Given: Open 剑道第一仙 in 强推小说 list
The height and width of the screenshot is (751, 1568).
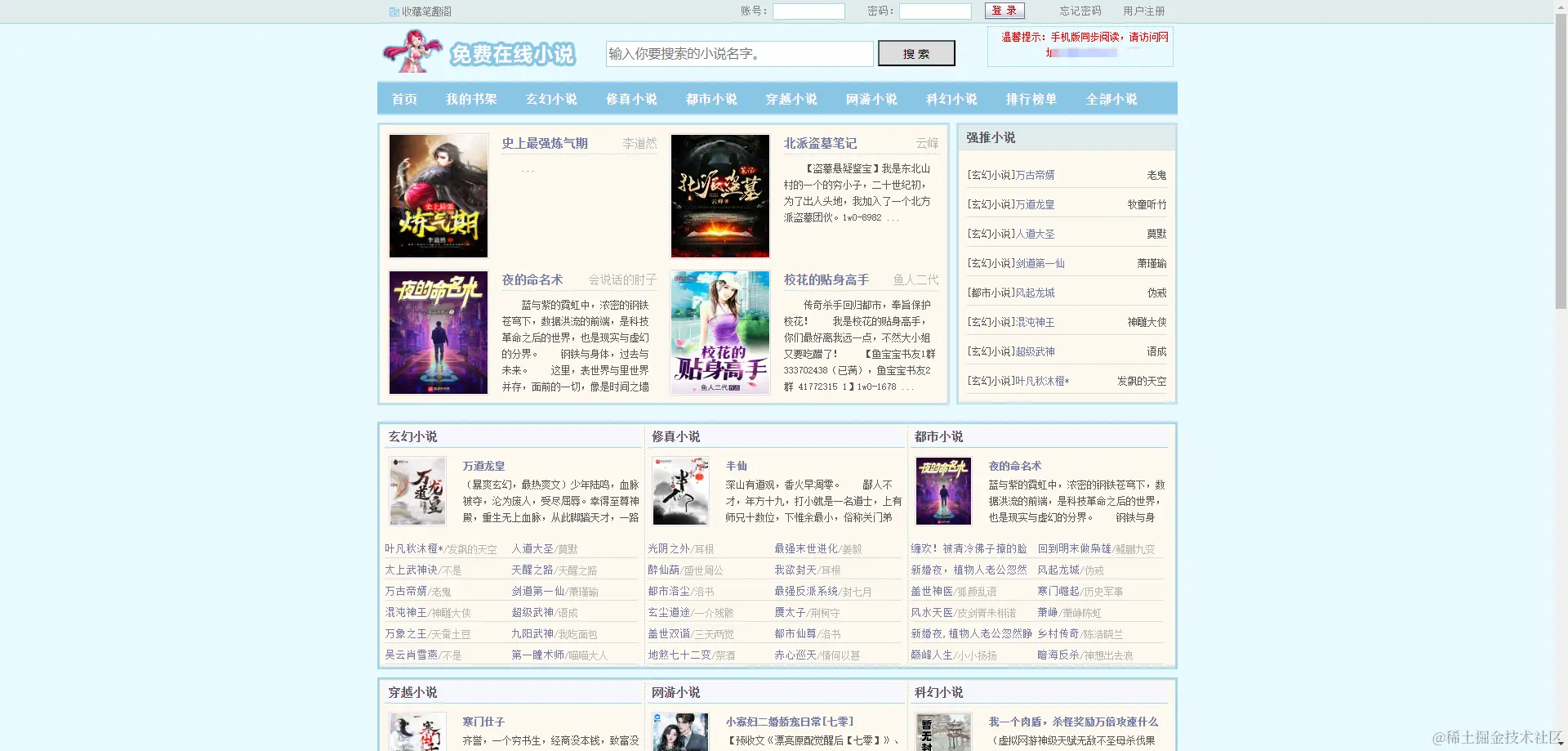Looking at the screenshot, I should pos(1040,263).
